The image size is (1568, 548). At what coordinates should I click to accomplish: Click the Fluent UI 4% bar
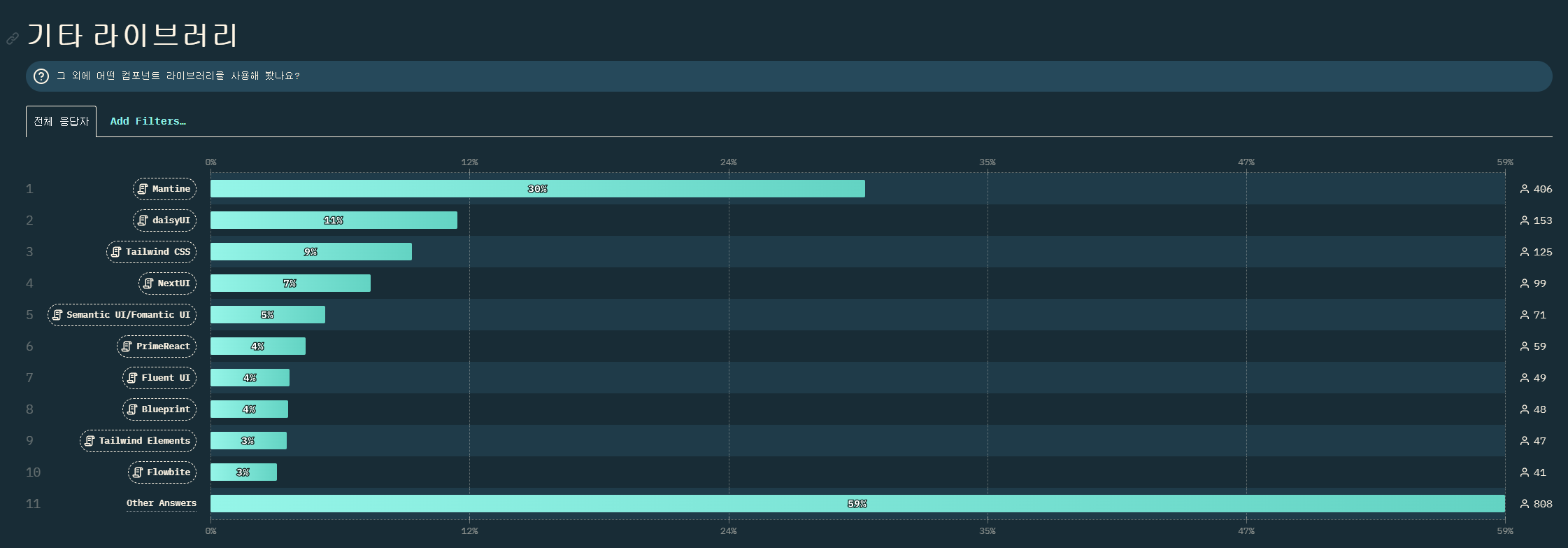pyautogui.click(x=250, y=378)
